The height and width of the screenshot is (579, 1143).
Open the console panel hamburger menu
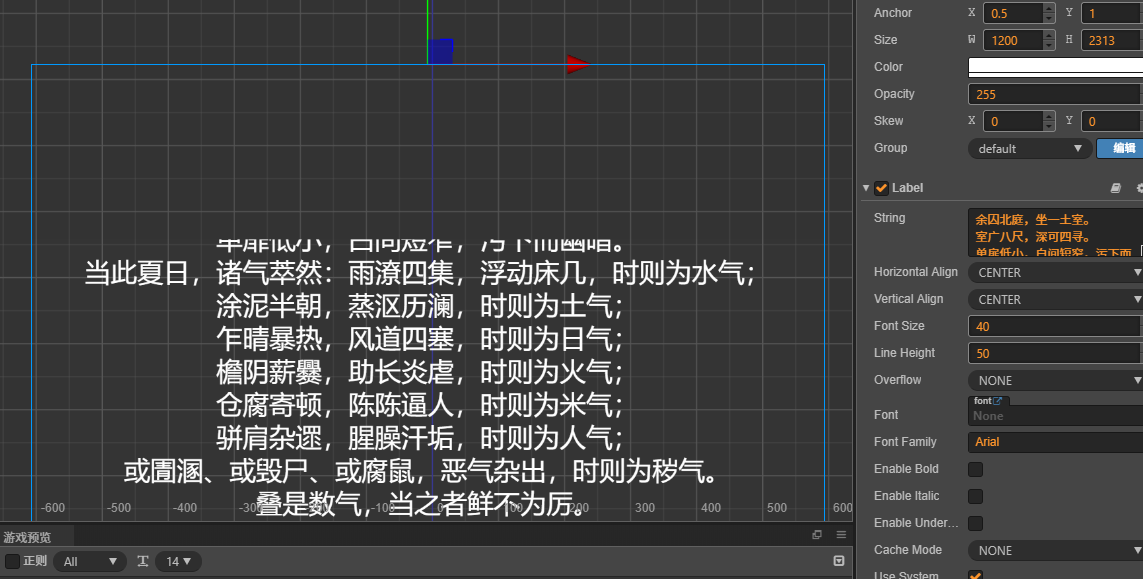pos(840,535)
